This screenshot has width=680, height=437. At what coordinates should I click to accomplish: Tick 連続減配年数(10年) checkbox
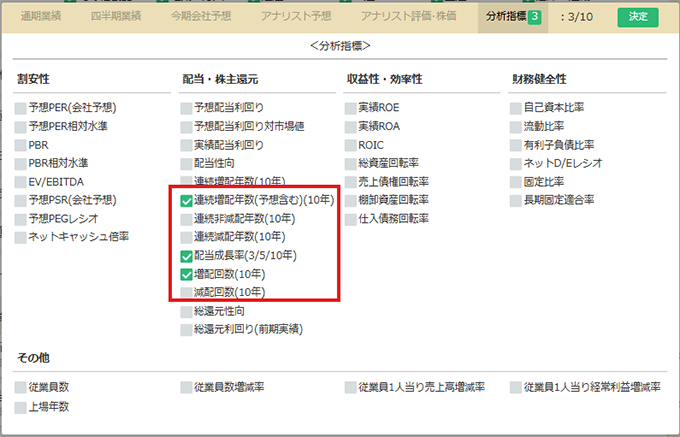(x=186, y=238)
